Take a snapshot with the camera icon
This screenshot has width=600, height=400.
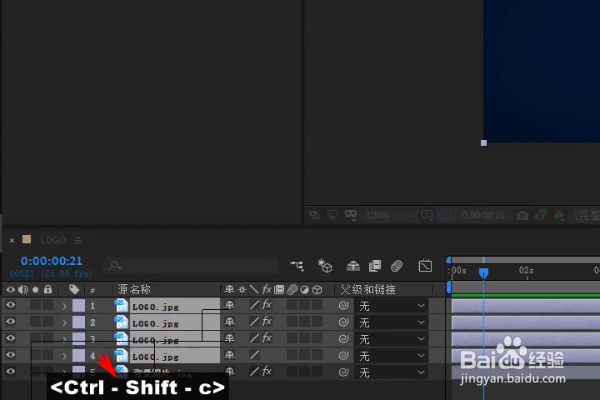point(522,216)
